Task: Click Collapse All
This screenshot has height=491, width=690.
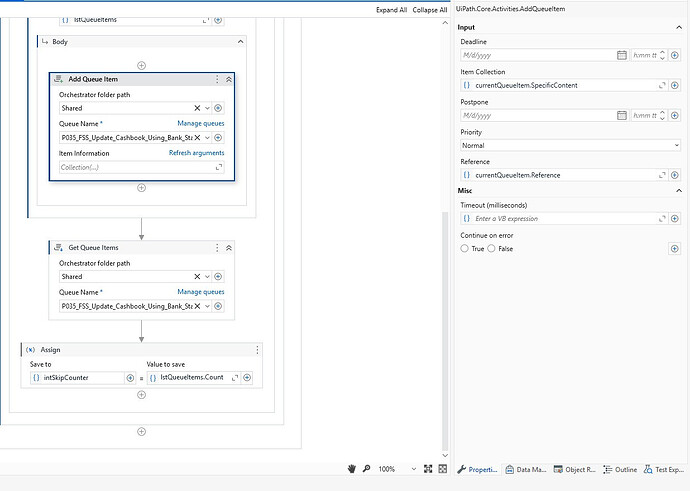Action: pyautogui.click(x=429, y=10)
